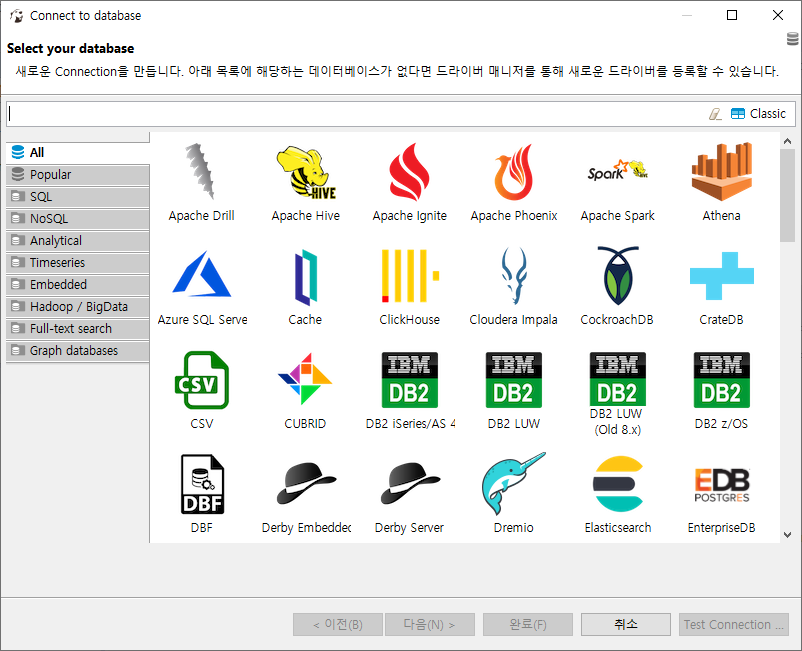Filter by Embedded databases

(78, 284)
